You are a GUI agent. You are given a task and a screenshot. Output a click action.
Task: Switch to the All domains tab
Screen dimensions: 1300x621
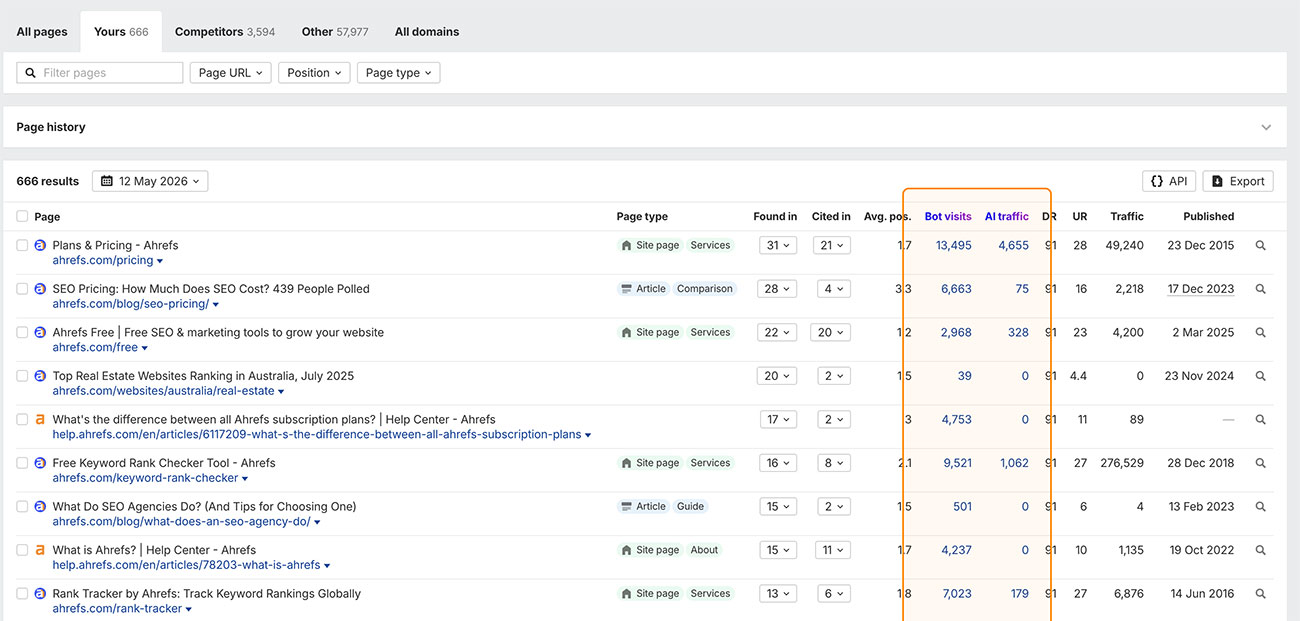[x=427, y=32]
